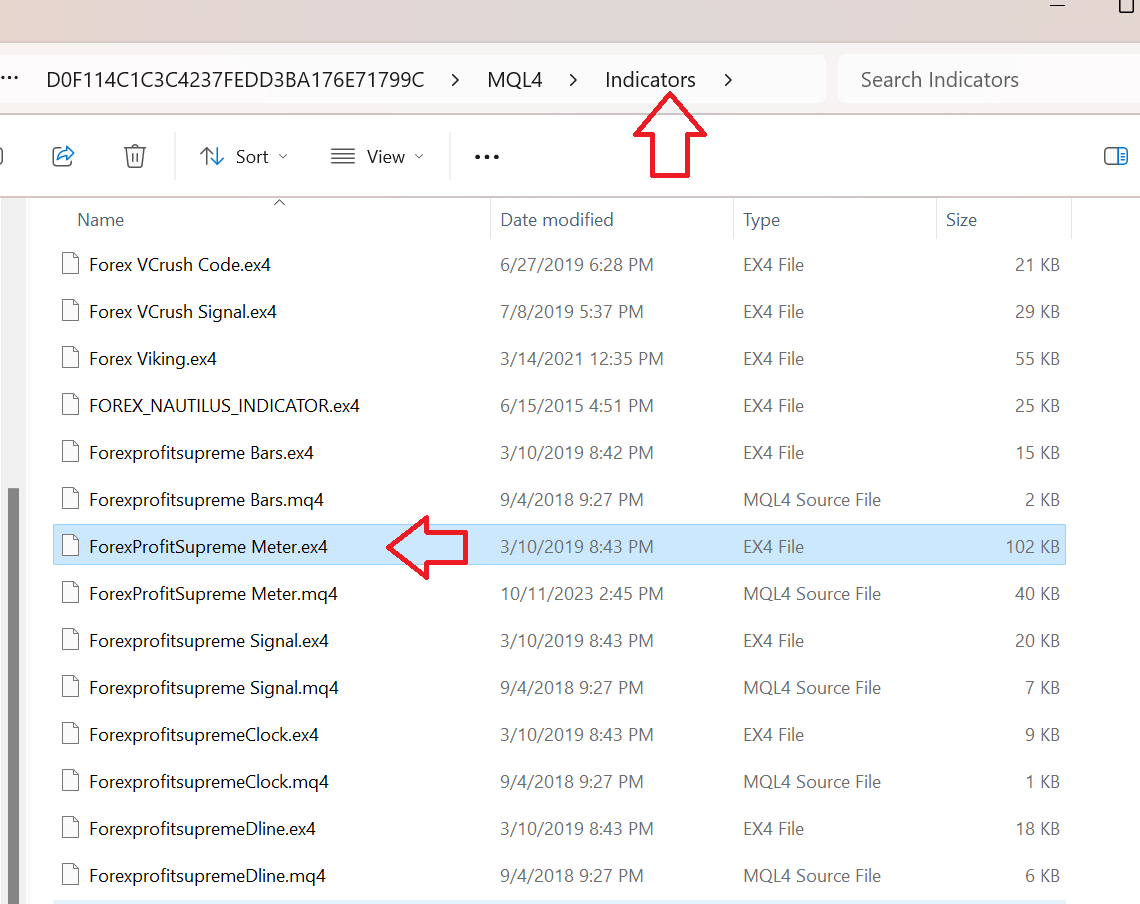
Task: Open the Sort dropdown menu
Action: tap(244, 156)
